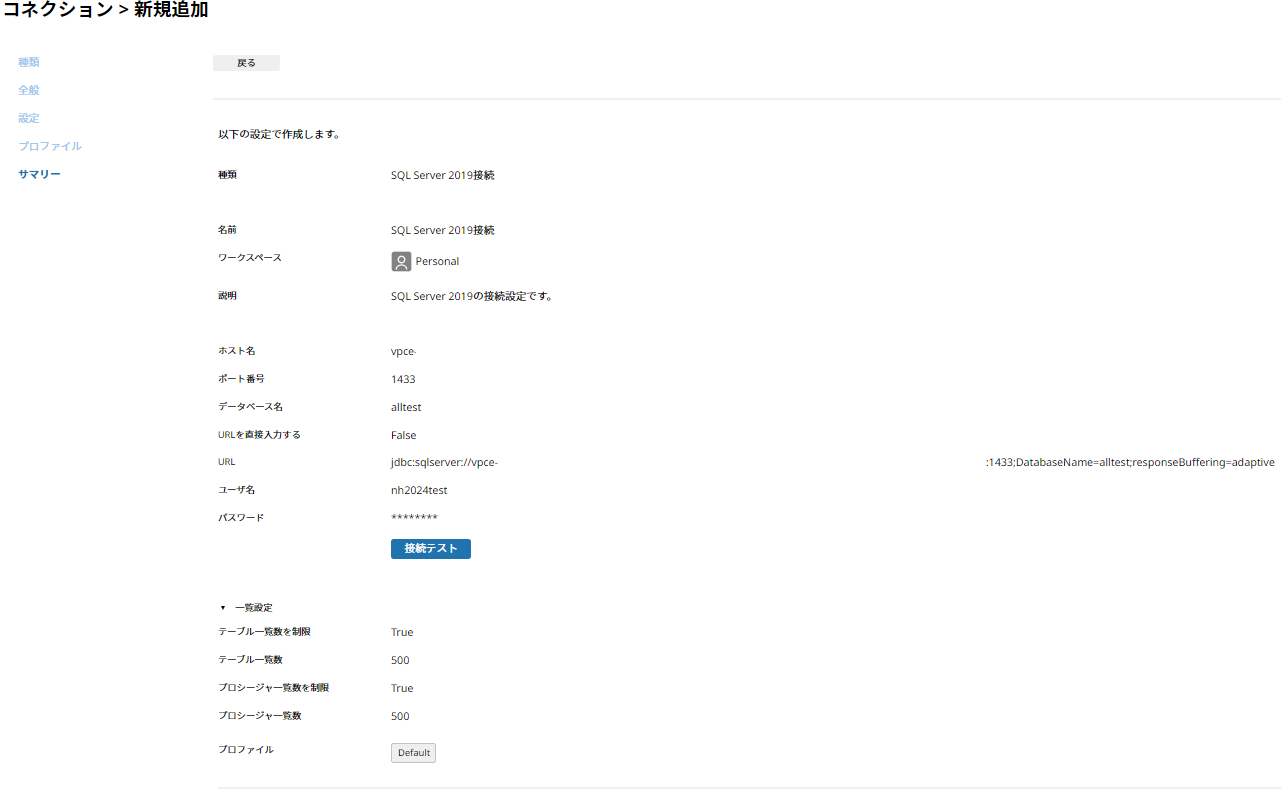Click the False value for URLを直接入力する
The height and width of the screenshot is (806, 1281).
pos(404,436)
